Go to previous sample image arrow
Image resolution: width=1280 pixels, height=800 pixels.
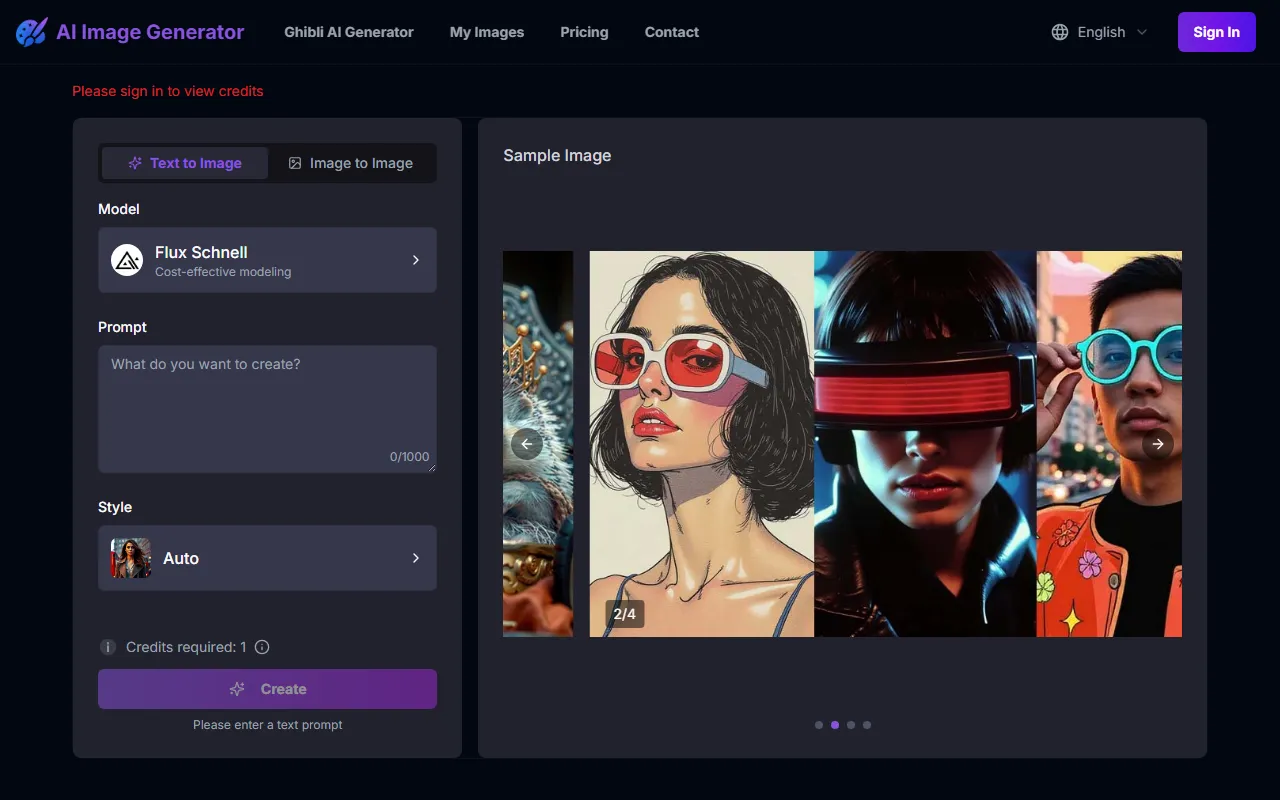click(x=527, y=444)
